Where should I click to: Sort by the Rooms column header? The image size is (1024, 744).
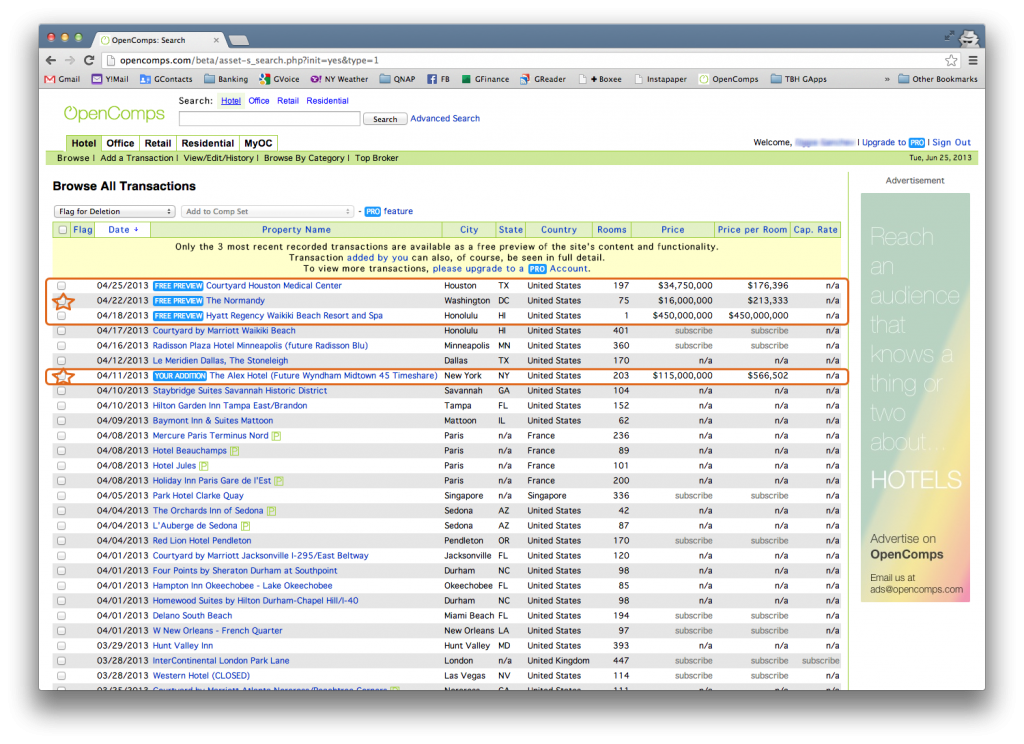click(x=611, y=230)
